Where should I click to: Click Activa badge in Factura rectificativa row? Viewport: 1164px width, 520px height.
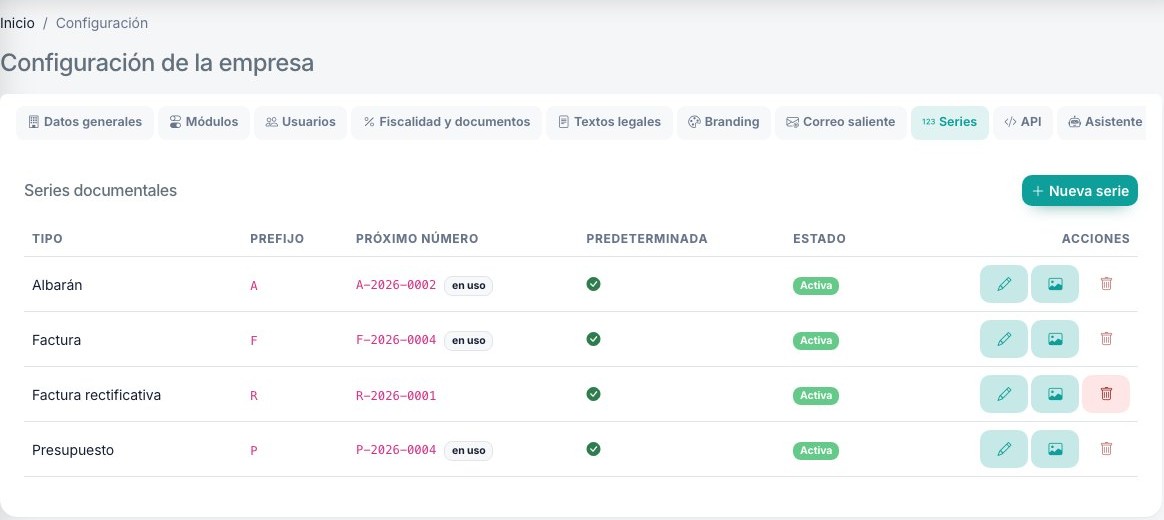point(816,396)
